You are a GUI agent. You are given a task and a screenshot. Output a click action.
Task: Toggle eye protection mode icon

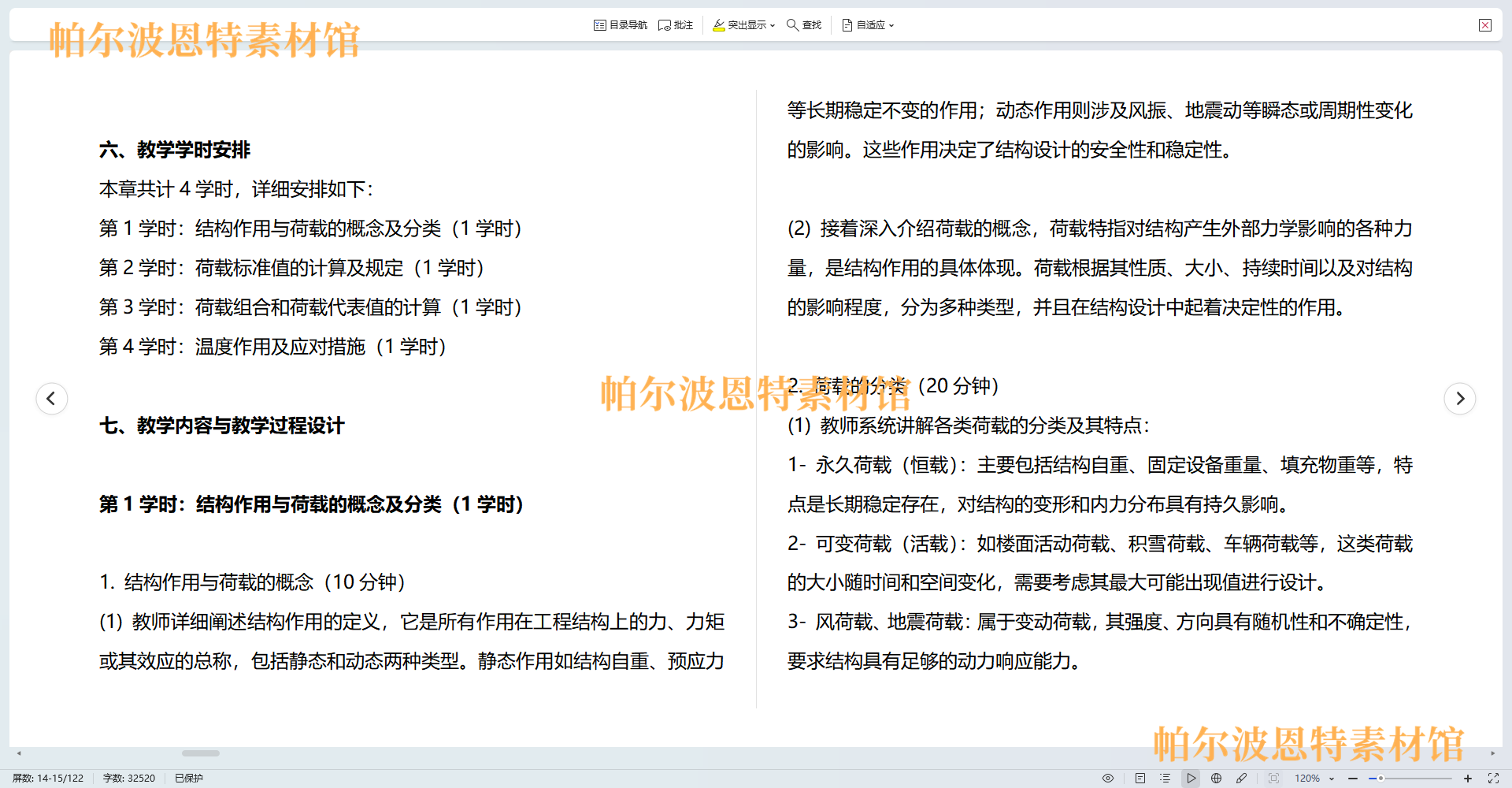[1108, 778]
